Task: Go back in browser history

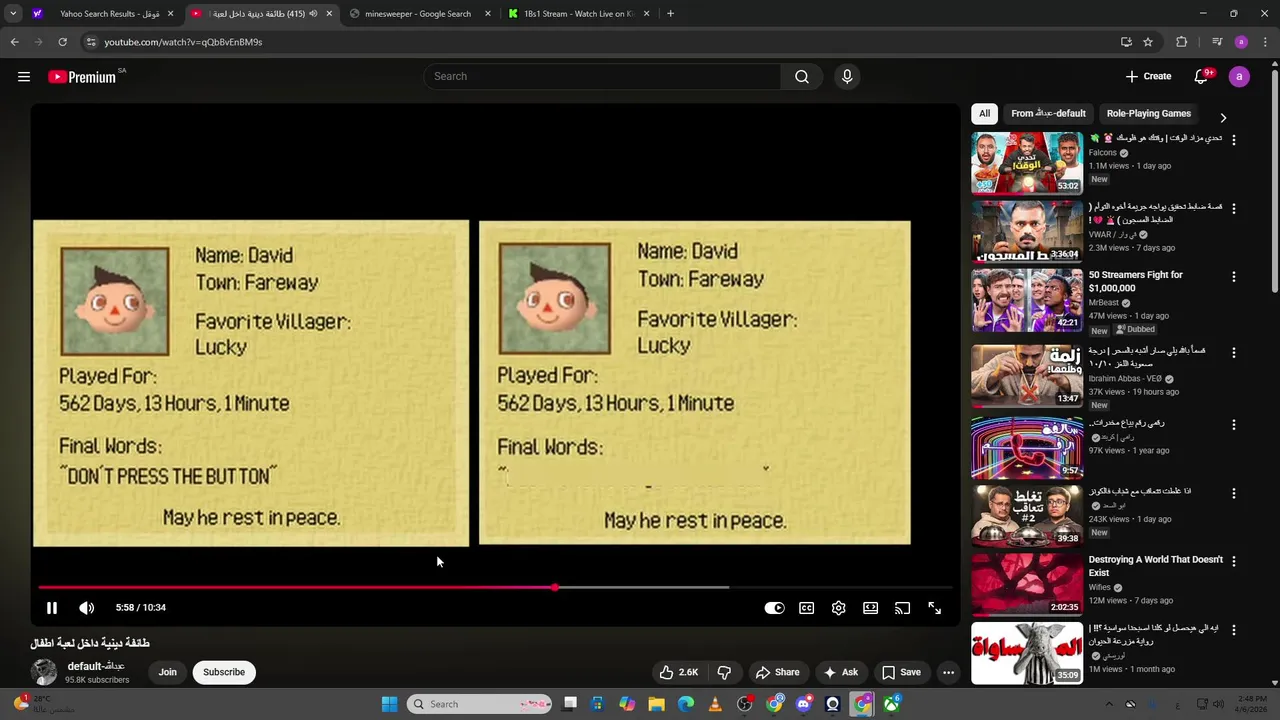Action: pyautogui.click(x=14, y=42)
